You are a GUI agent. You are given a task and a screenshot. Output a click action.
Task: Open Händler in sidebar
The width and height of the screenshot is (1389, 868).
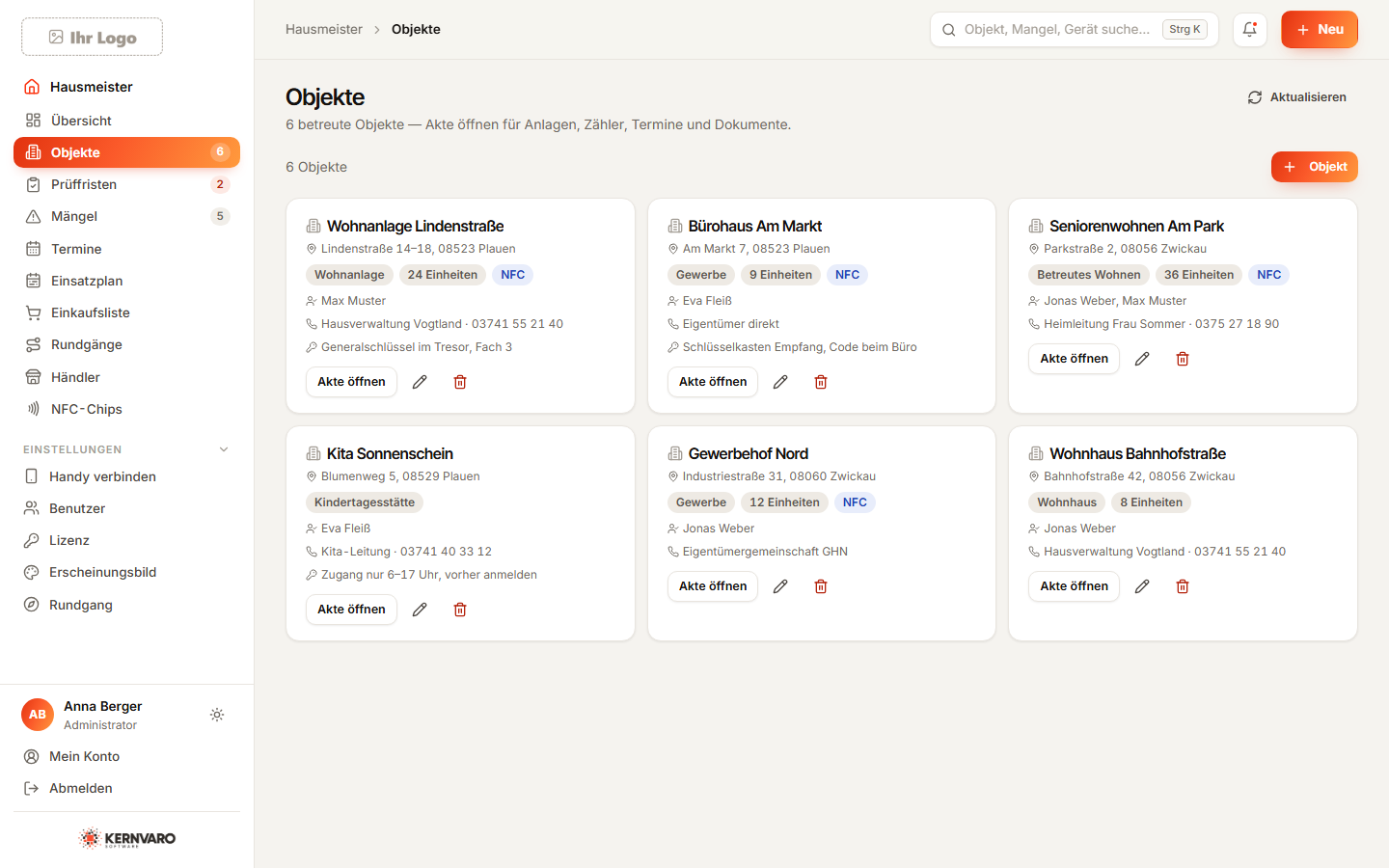[x=126, y=377]
